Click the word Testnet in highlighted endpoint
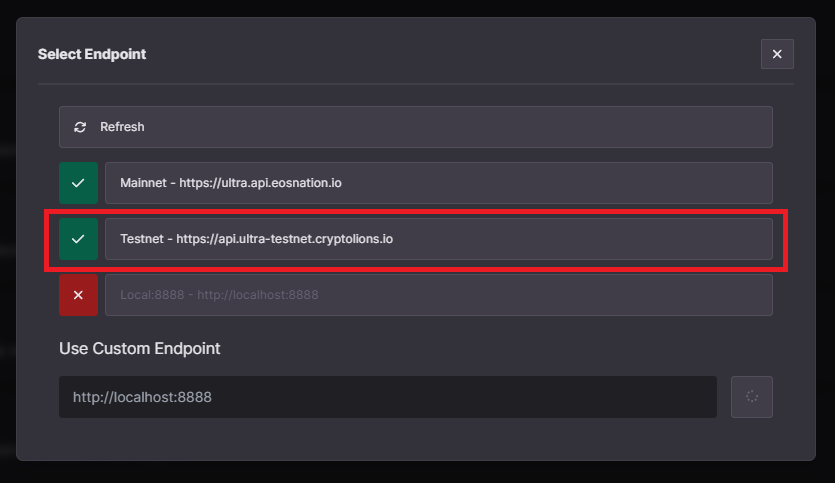835x483 pixels. click(142, 239)
